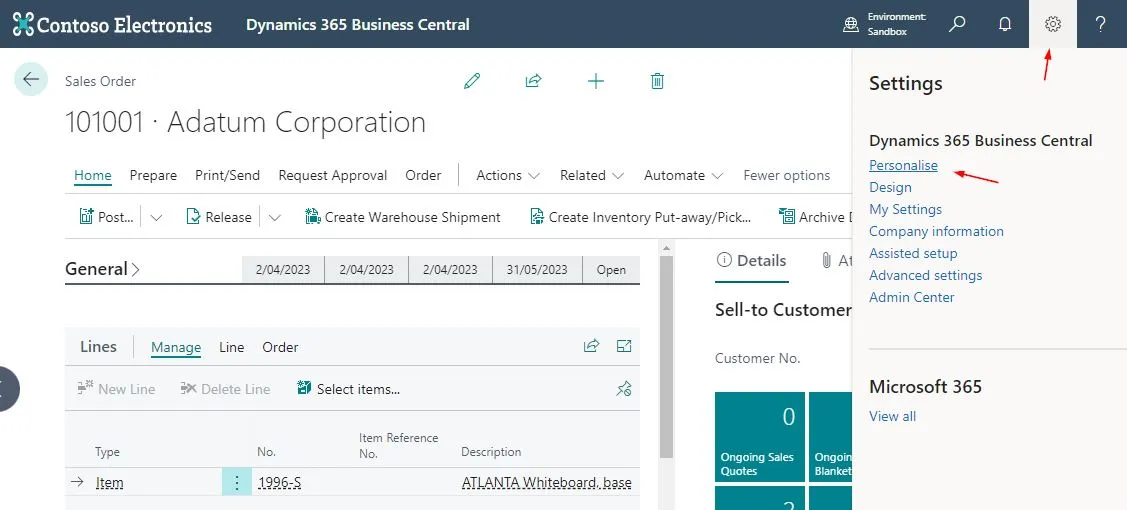The width and height of the screenshot is (1127, 510).
Task: Open the Company information link
Action: [937, 231]
